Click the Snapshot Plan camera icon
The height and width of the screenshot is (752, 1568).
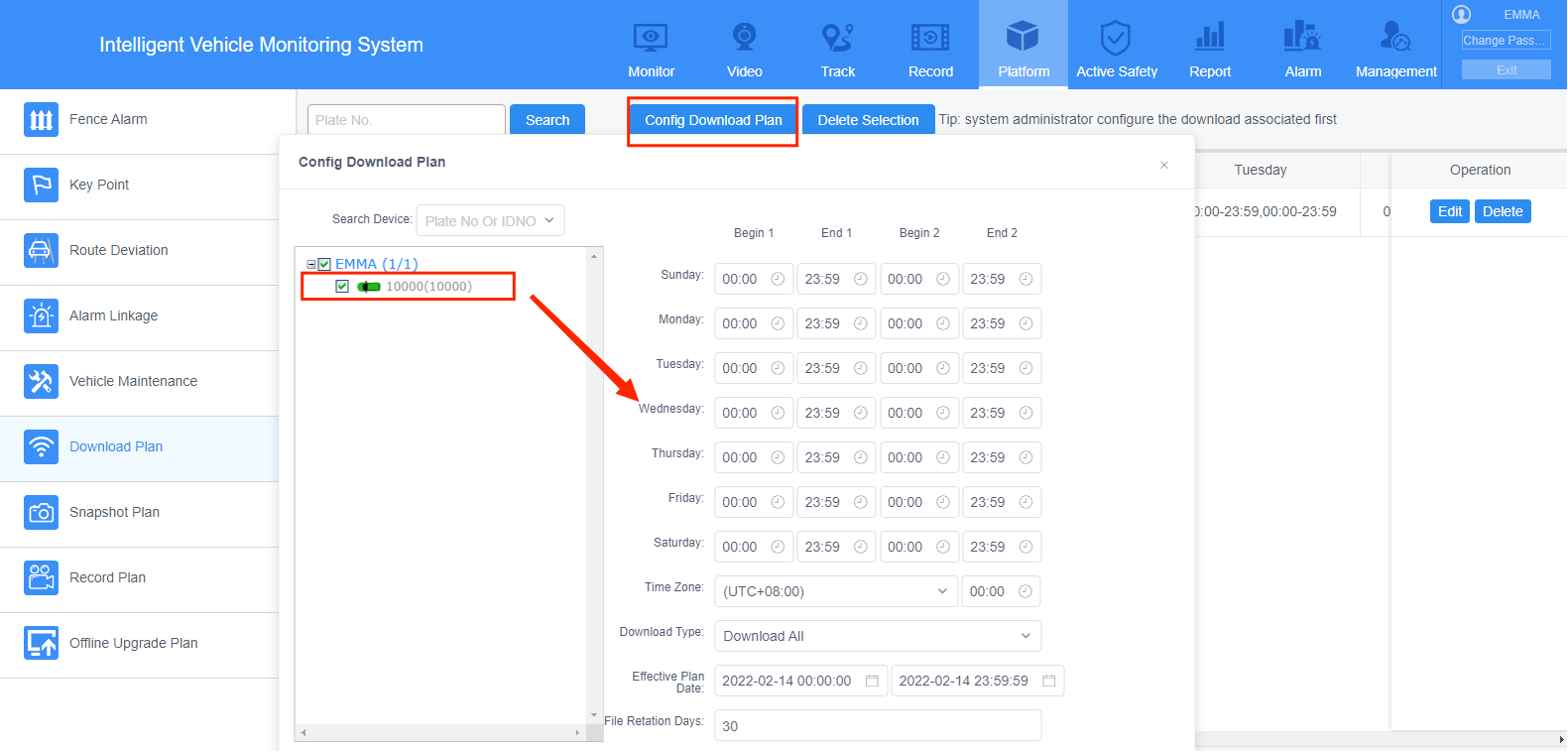(x=41, y=513)
